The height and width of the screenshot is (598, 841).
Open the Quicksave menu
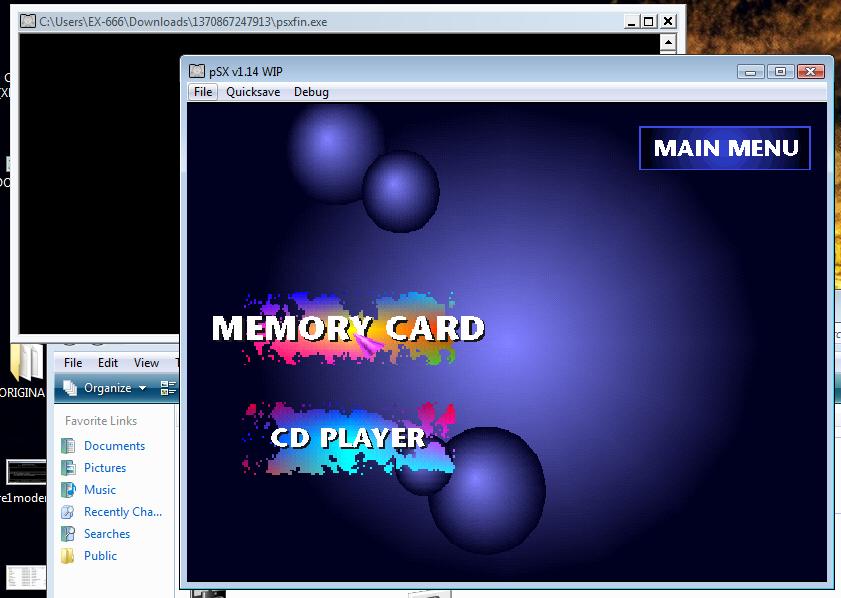[x=253, y=92]
